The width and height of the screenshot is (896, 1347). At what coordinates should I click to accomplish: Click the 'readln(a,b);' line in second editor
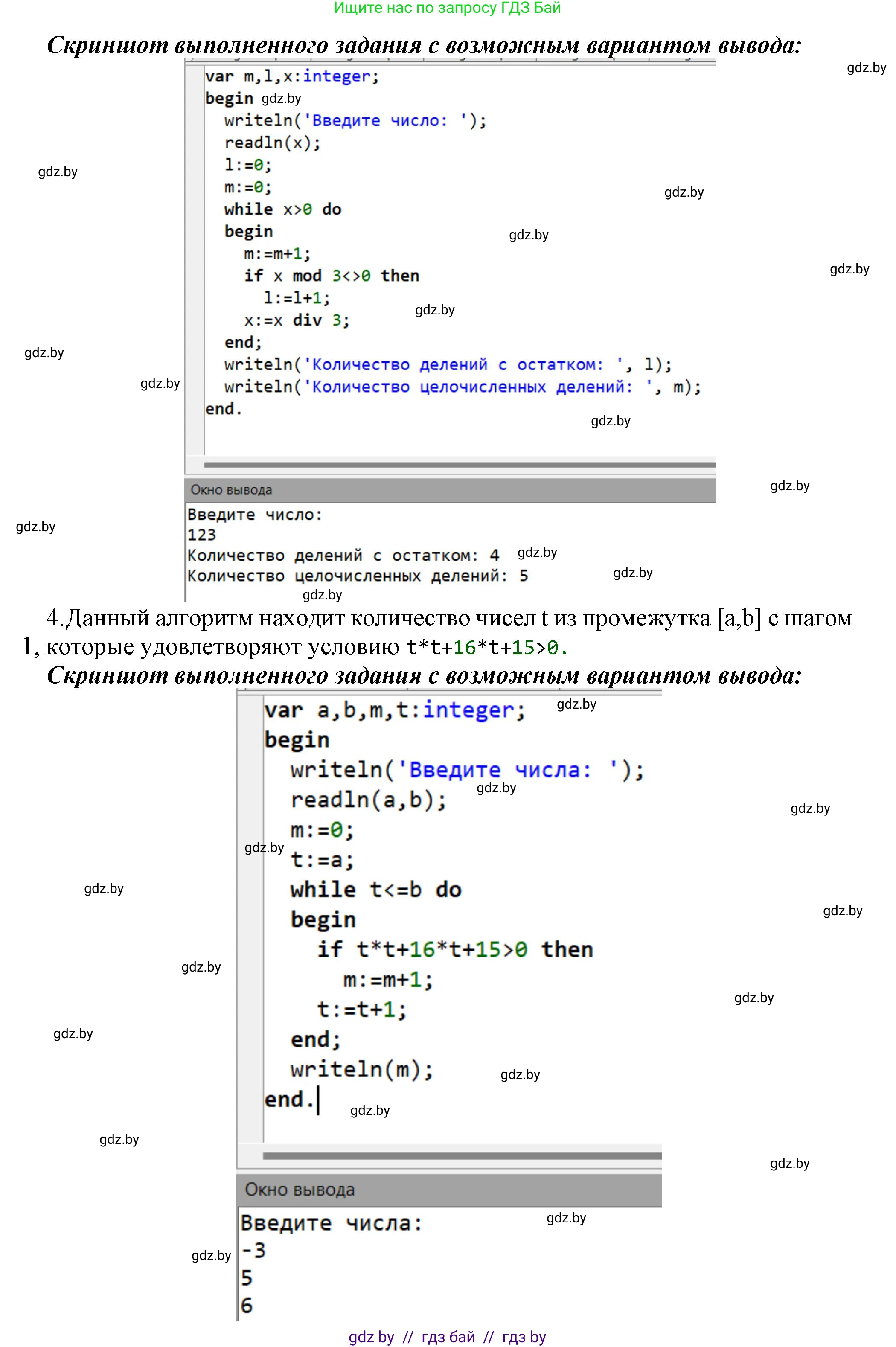369,800
